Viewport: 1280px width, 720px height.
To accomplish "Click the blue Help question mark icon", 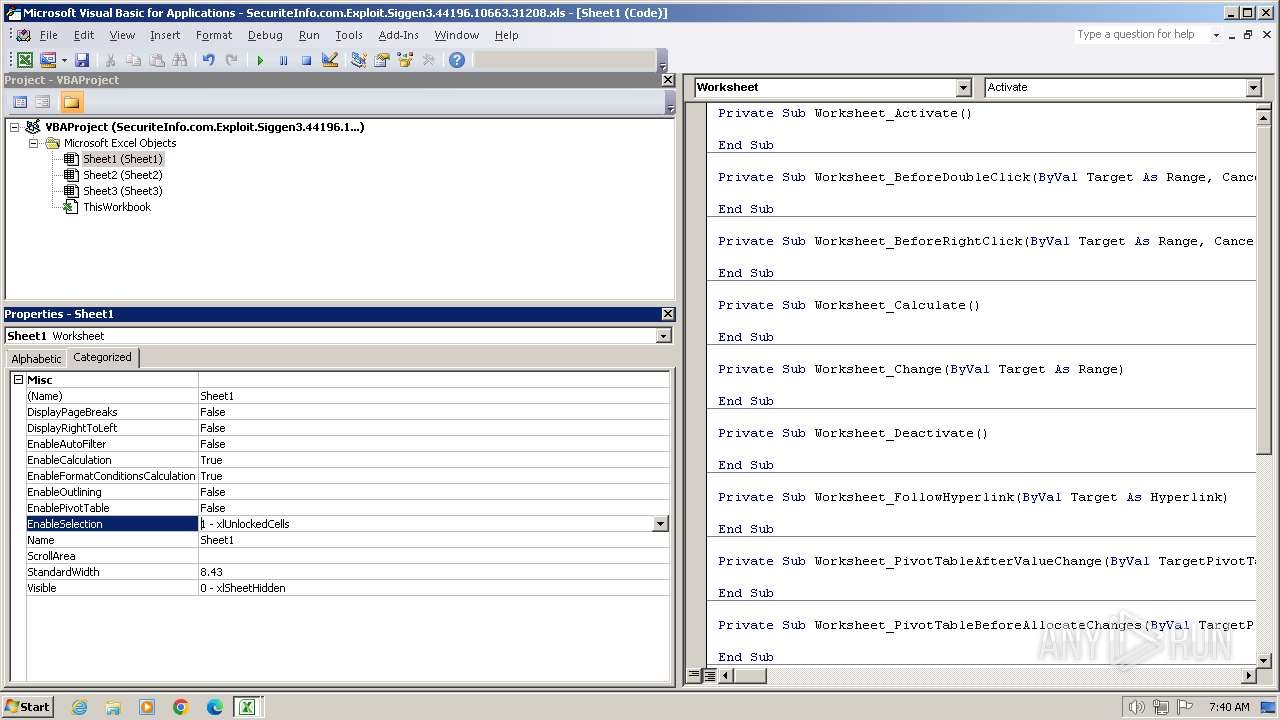I will click(x=457, y=60).
